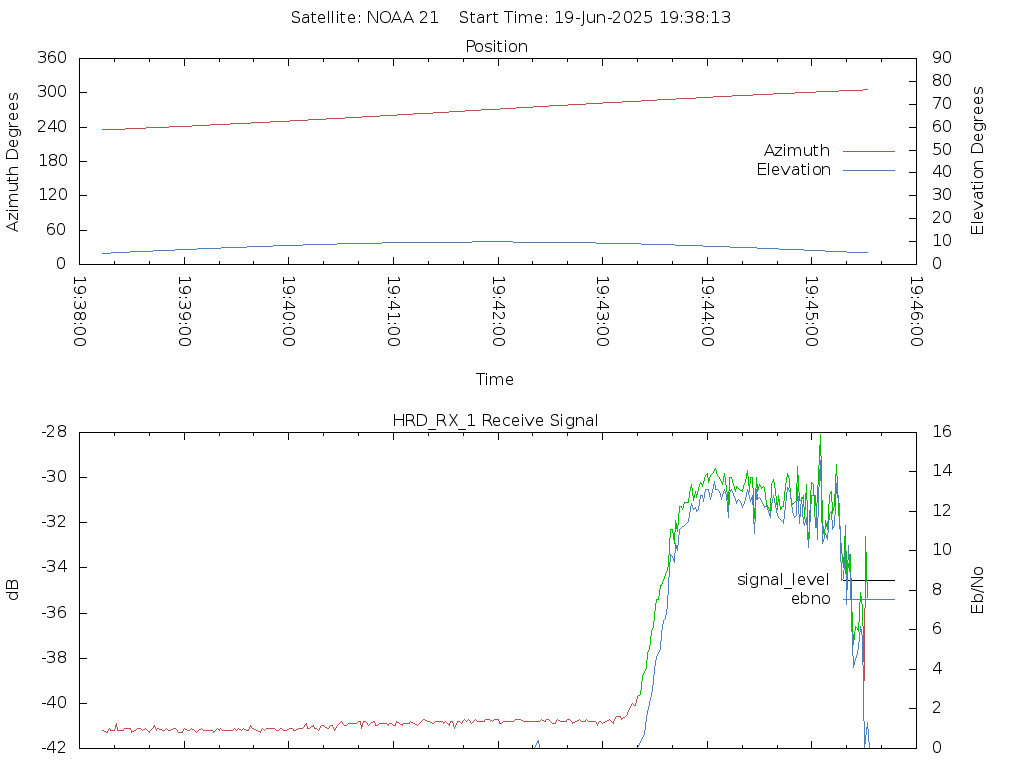
Task: Select the 'HRD_RX_1 Receive Signal' chart title
Action: [x=495, y=421]
